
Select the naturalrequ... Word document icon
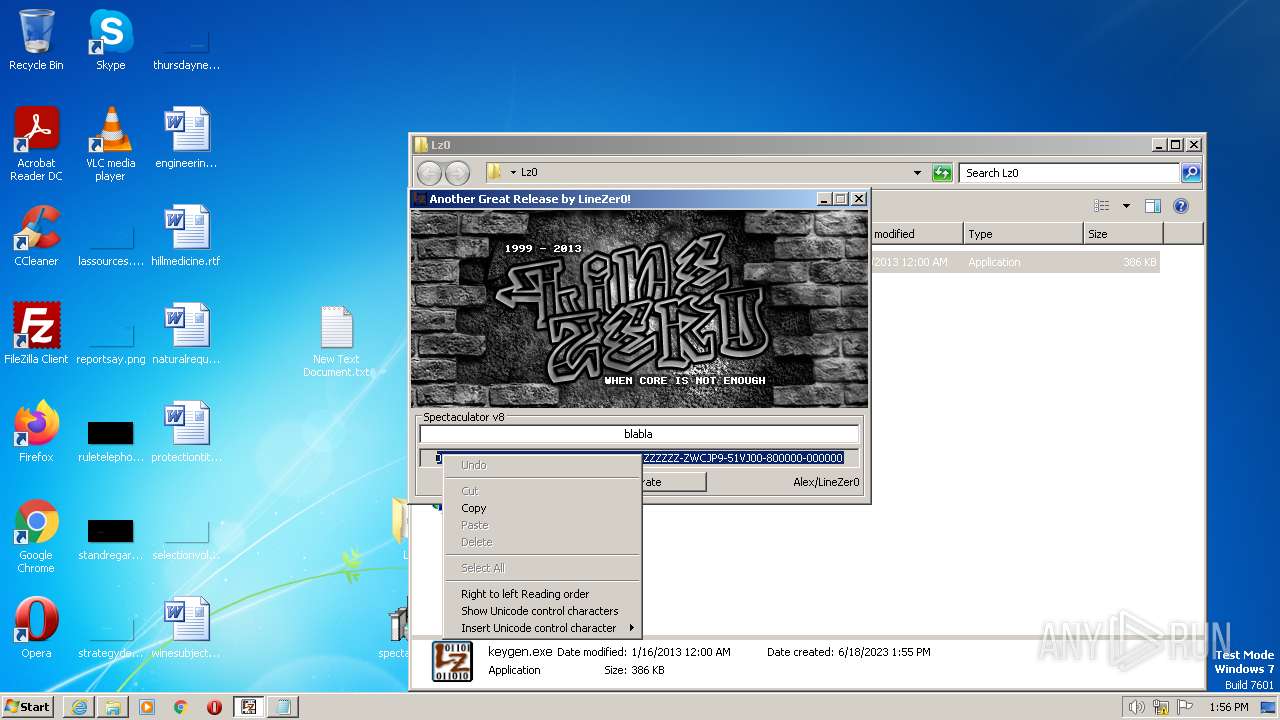(186, 334)
